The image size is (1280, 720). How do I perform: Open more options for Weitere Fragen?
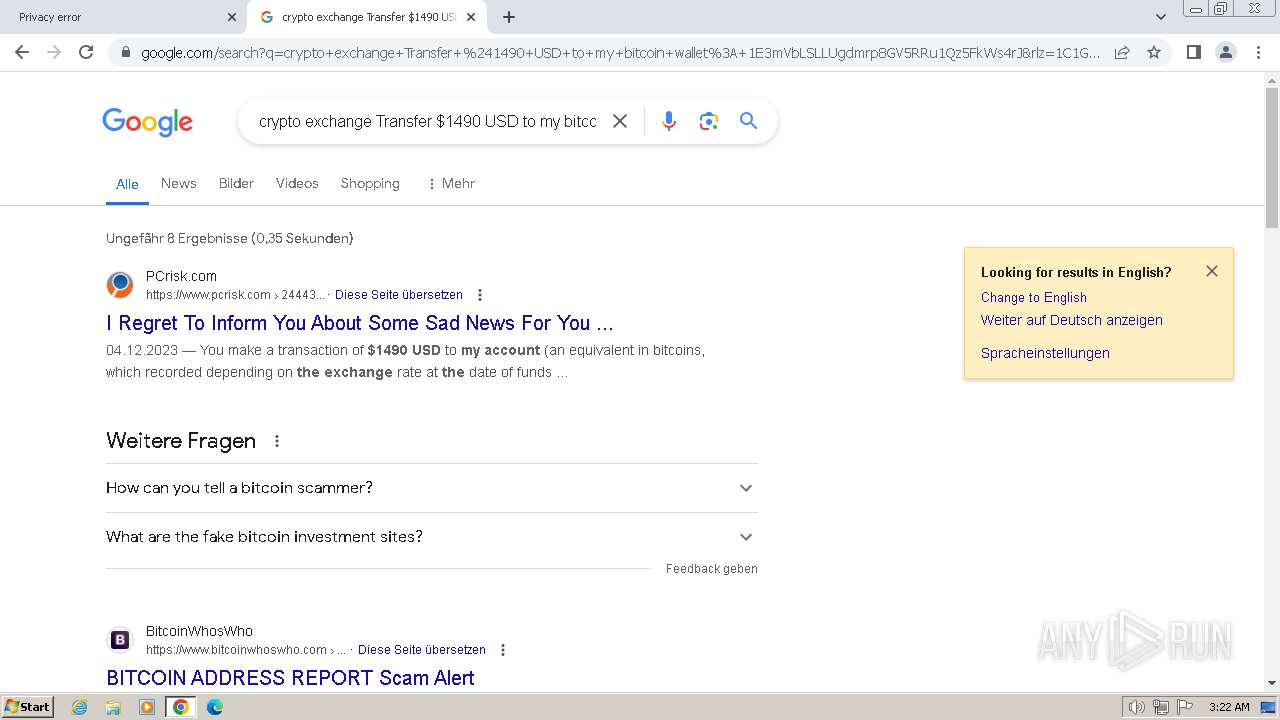(277, 441)
